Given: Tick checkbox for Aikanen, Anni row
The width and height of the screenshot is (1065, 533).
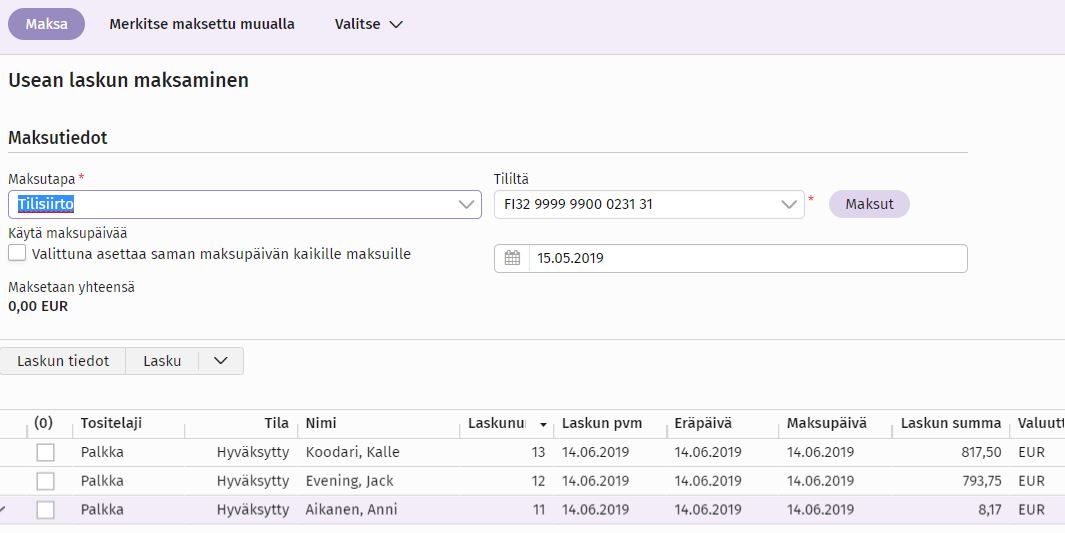Looking at the screenshot, I should coord(46,510).
